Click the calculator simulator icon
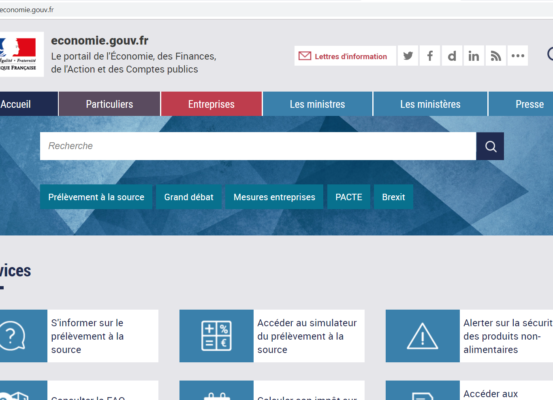 pos(216,336)
